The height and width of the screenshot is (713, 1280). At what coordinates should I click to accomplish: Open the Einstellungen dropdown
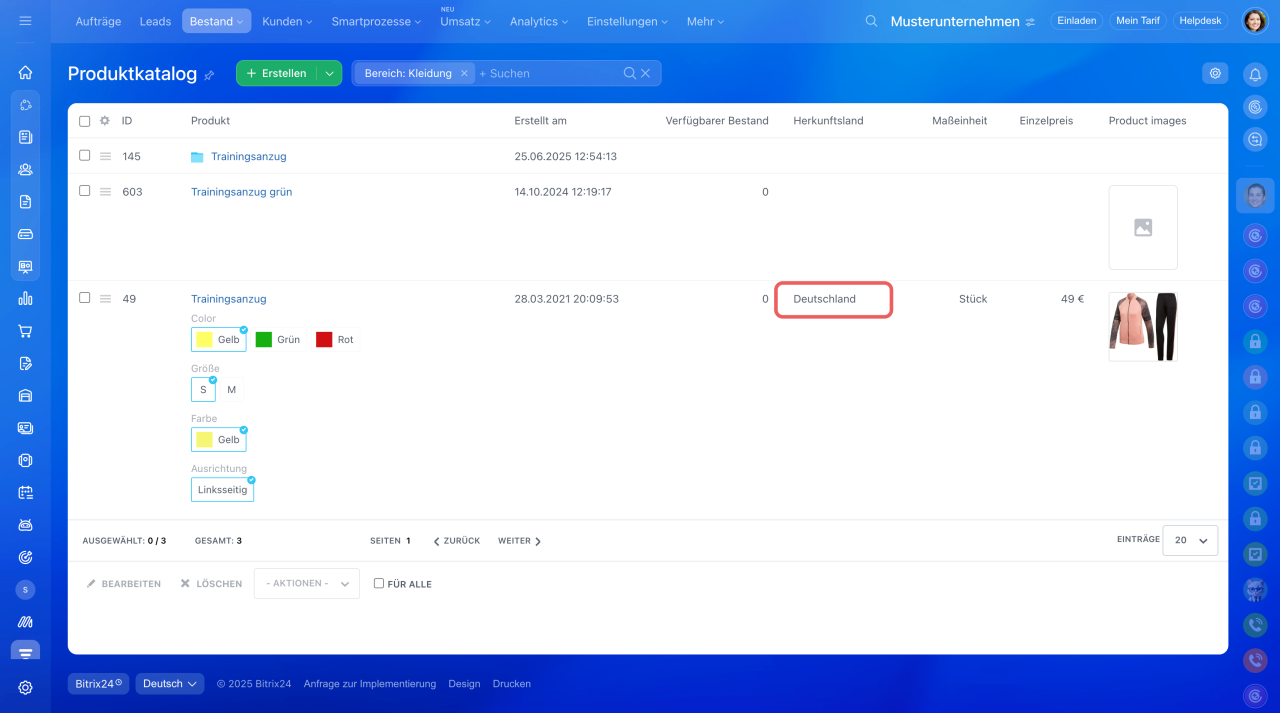tap(628, 21)
